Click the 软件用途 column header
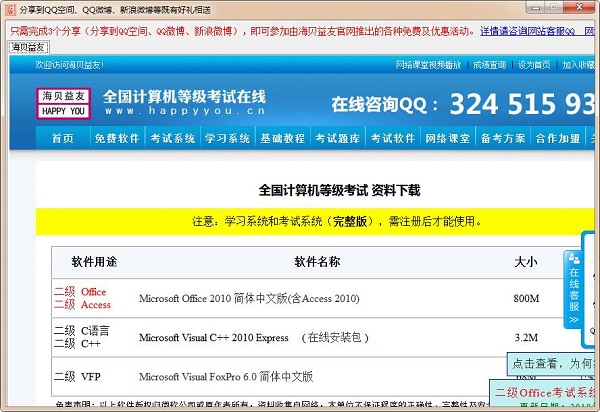 click(x=94, y=262)
